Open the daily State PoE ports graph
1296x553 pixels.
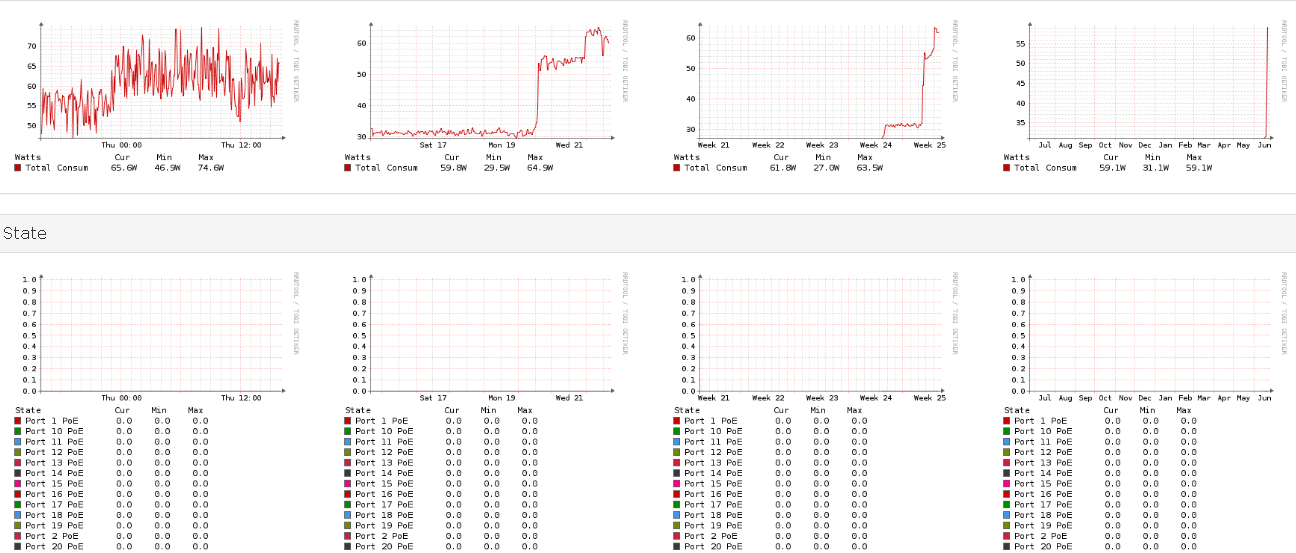162,335
